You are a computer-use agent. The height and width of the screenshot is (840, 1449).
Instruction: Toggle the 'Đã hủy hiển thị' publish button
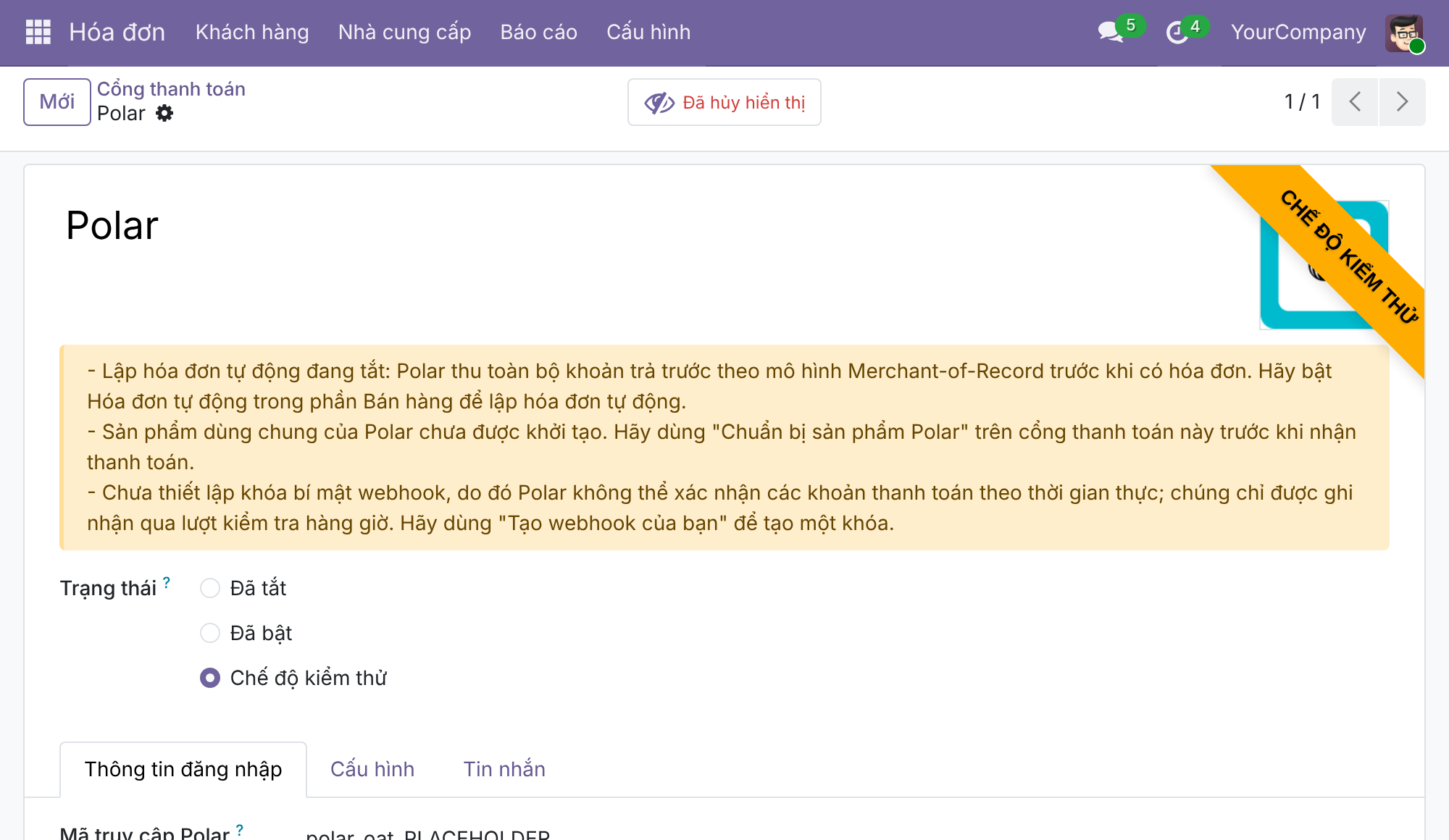point(724,102)
